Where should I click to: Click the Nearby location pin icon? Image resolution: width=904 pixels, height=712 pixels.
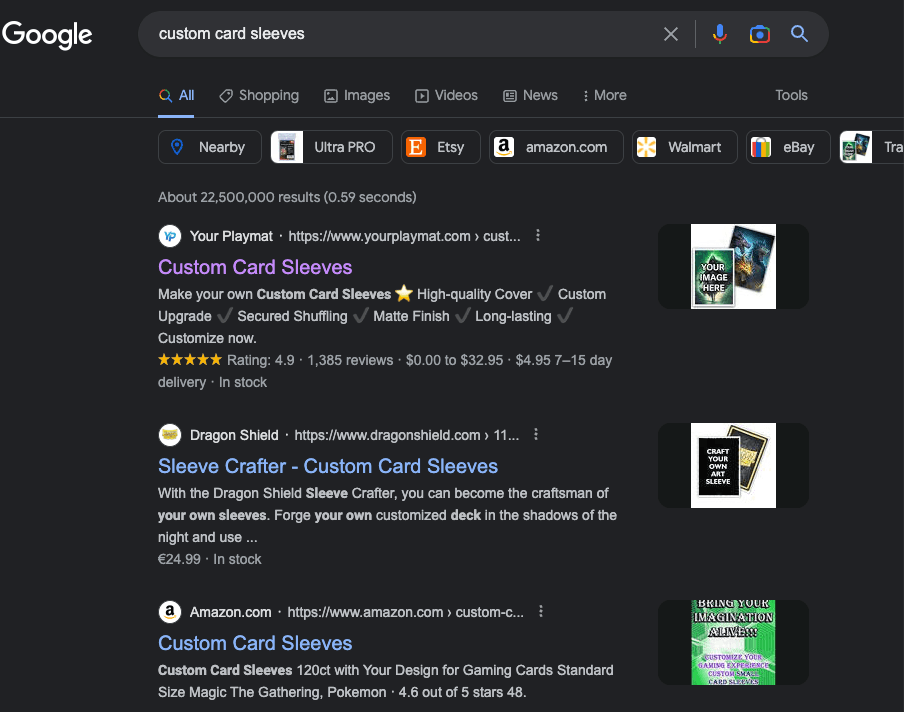pyautogui.click(x=177, y=147)
